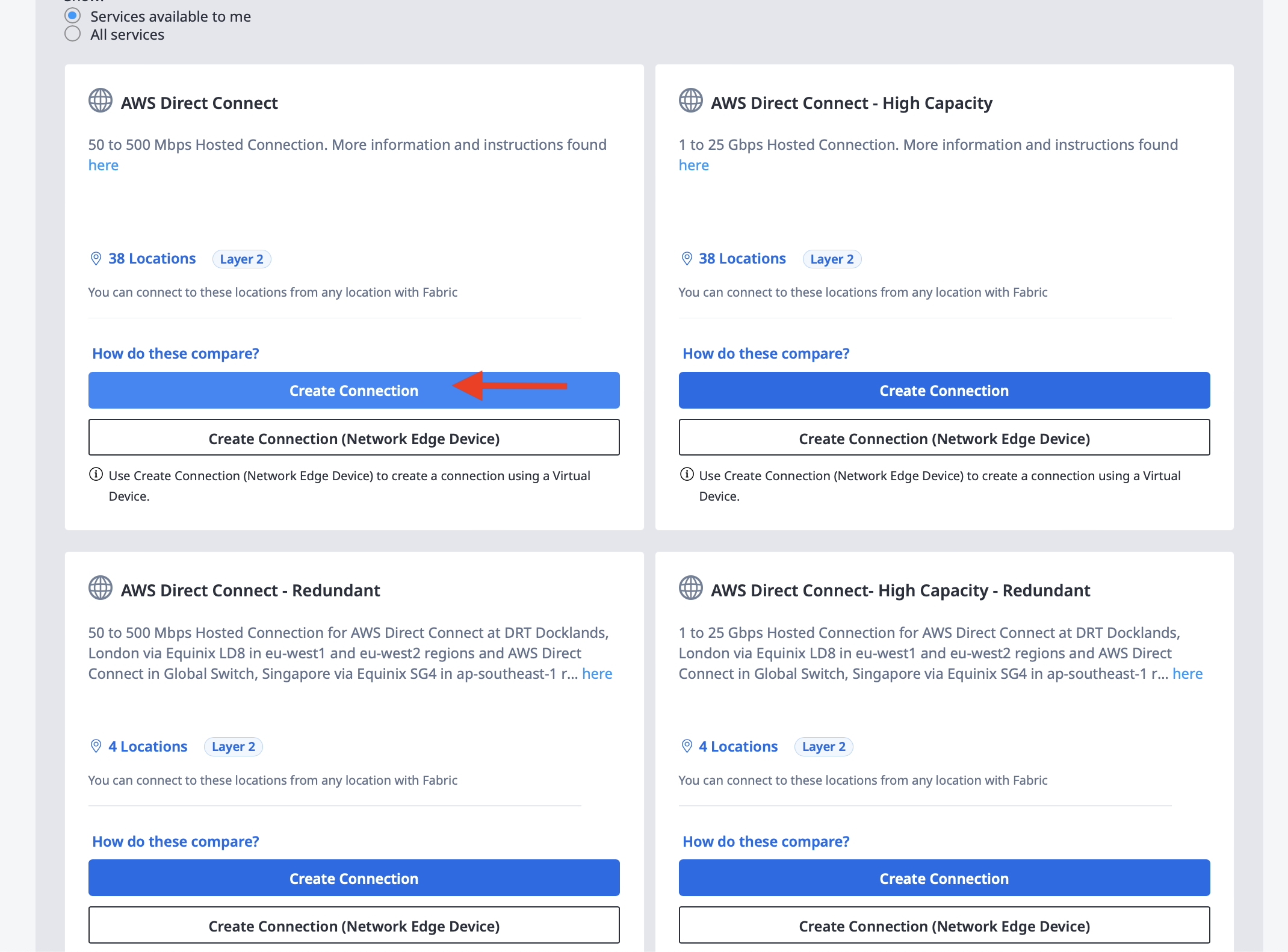Click the Layer 2 badge in High Capacity card
Screen dimensions: 1288x952
click(x=832, y=259)
